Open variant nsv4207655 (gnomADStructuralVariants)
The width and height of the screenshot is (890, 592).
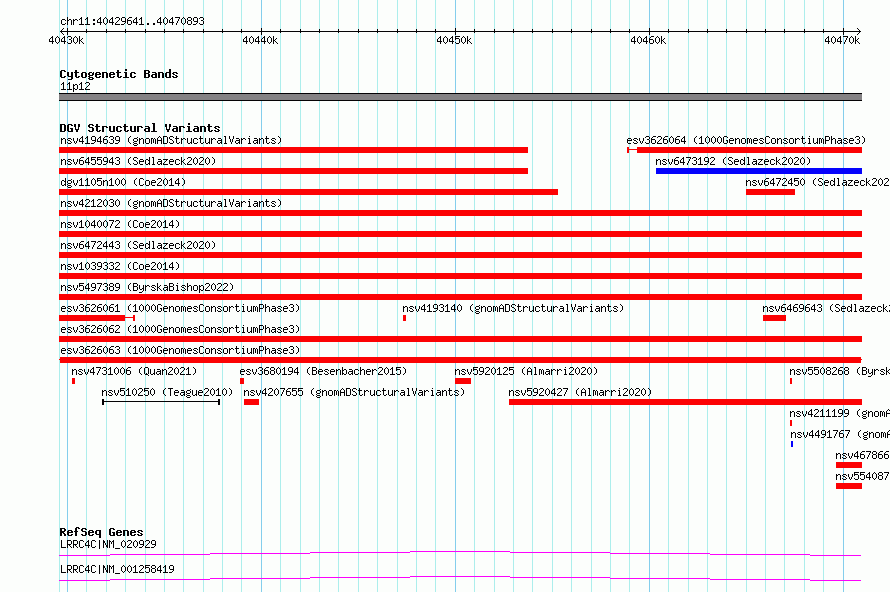tap(354, 392)
